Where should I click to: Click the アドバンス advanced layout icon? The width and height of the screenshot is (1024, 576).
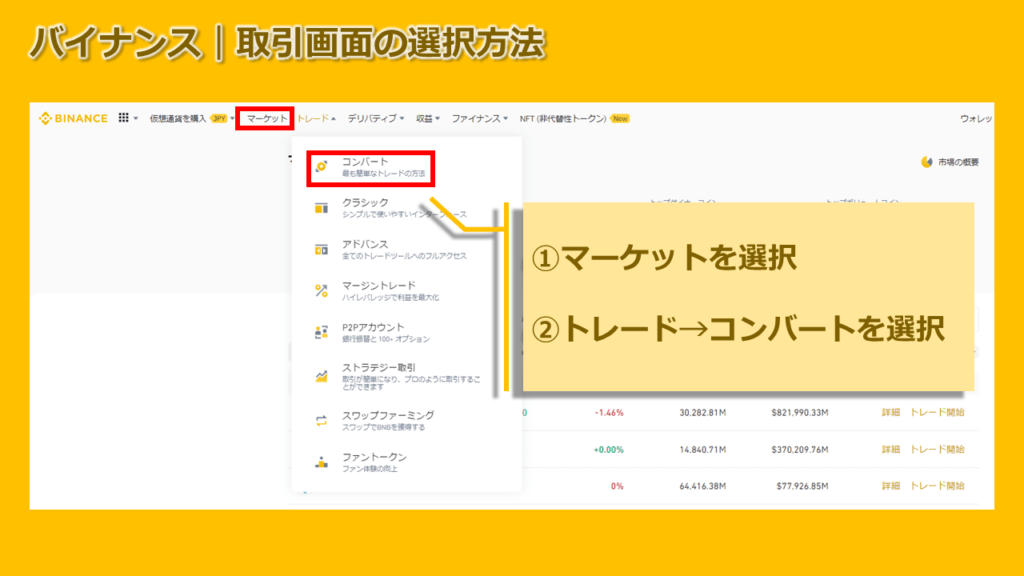(x=321, y=249)
